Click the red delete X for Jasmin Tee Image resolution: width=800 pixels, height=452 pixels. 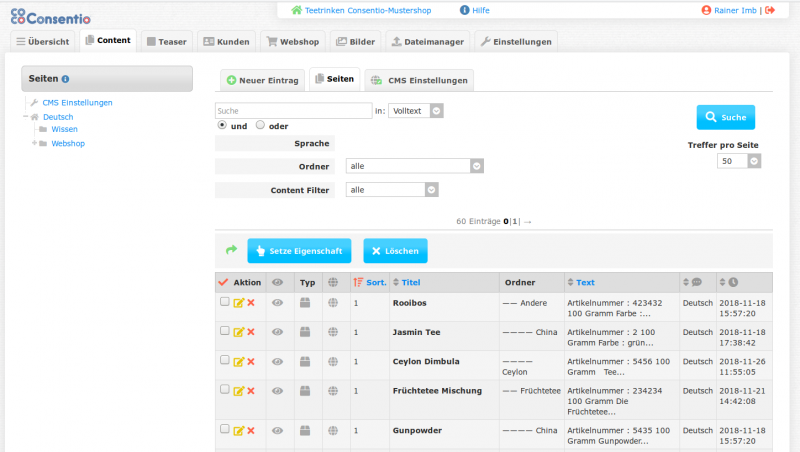[251, 332]
